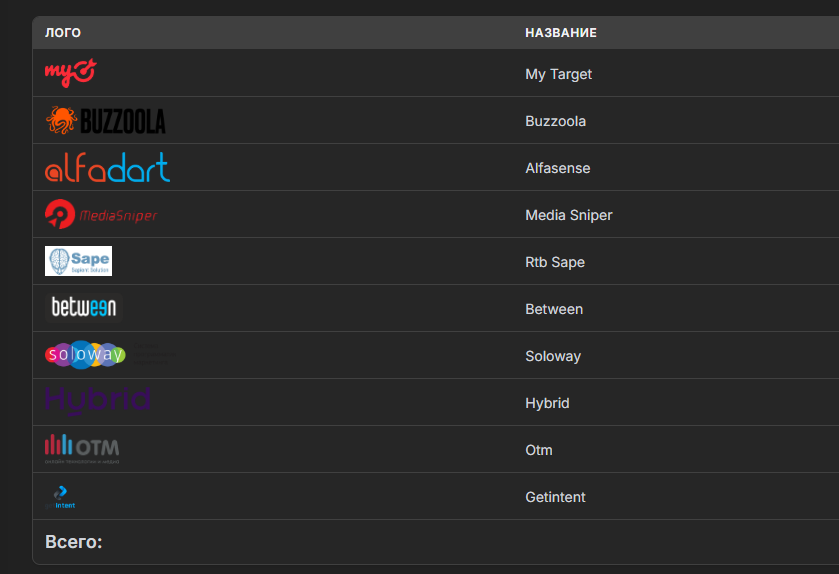Sort by the НАЗВАНИЕ column header
The image size is (839, 574).
pyautogui.click(x=561, y=33)
